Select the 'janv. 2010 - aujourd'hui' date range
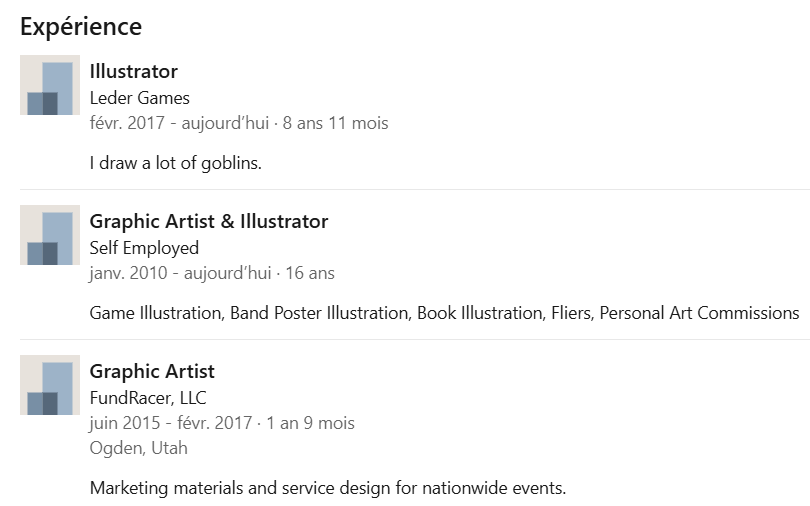Screen dimensions: 810x506 coord(180,273)
